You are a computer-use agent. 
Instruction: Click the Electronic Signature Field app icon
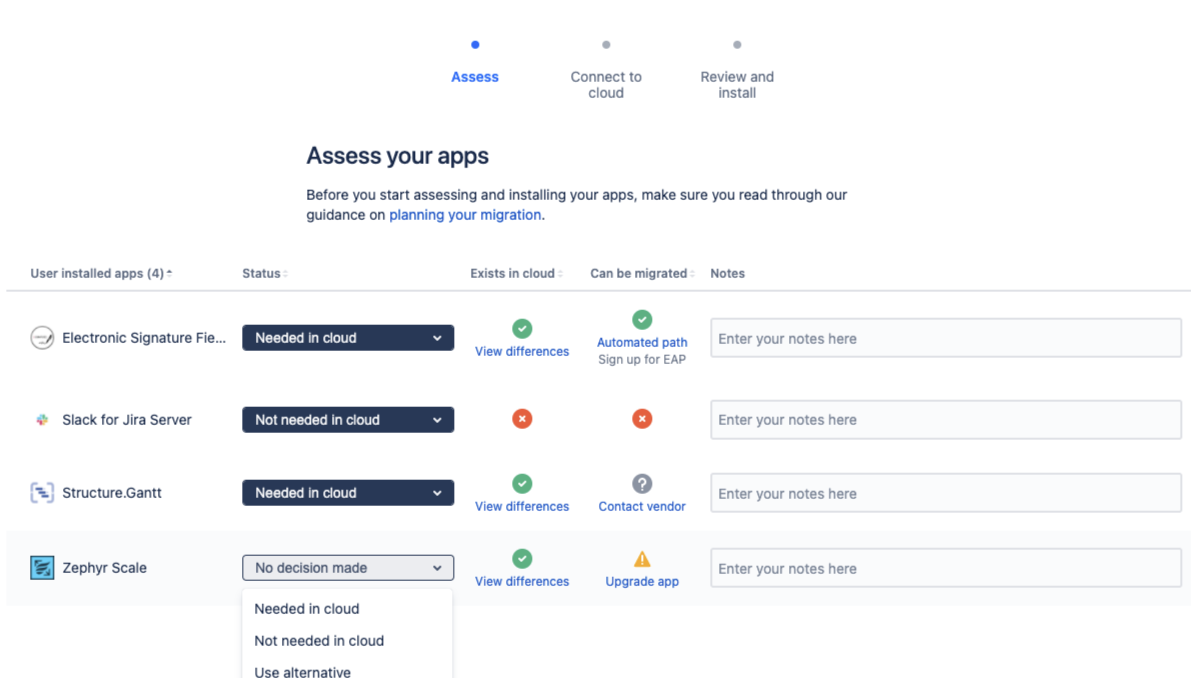pyautogui.click(x=42, y=338)
